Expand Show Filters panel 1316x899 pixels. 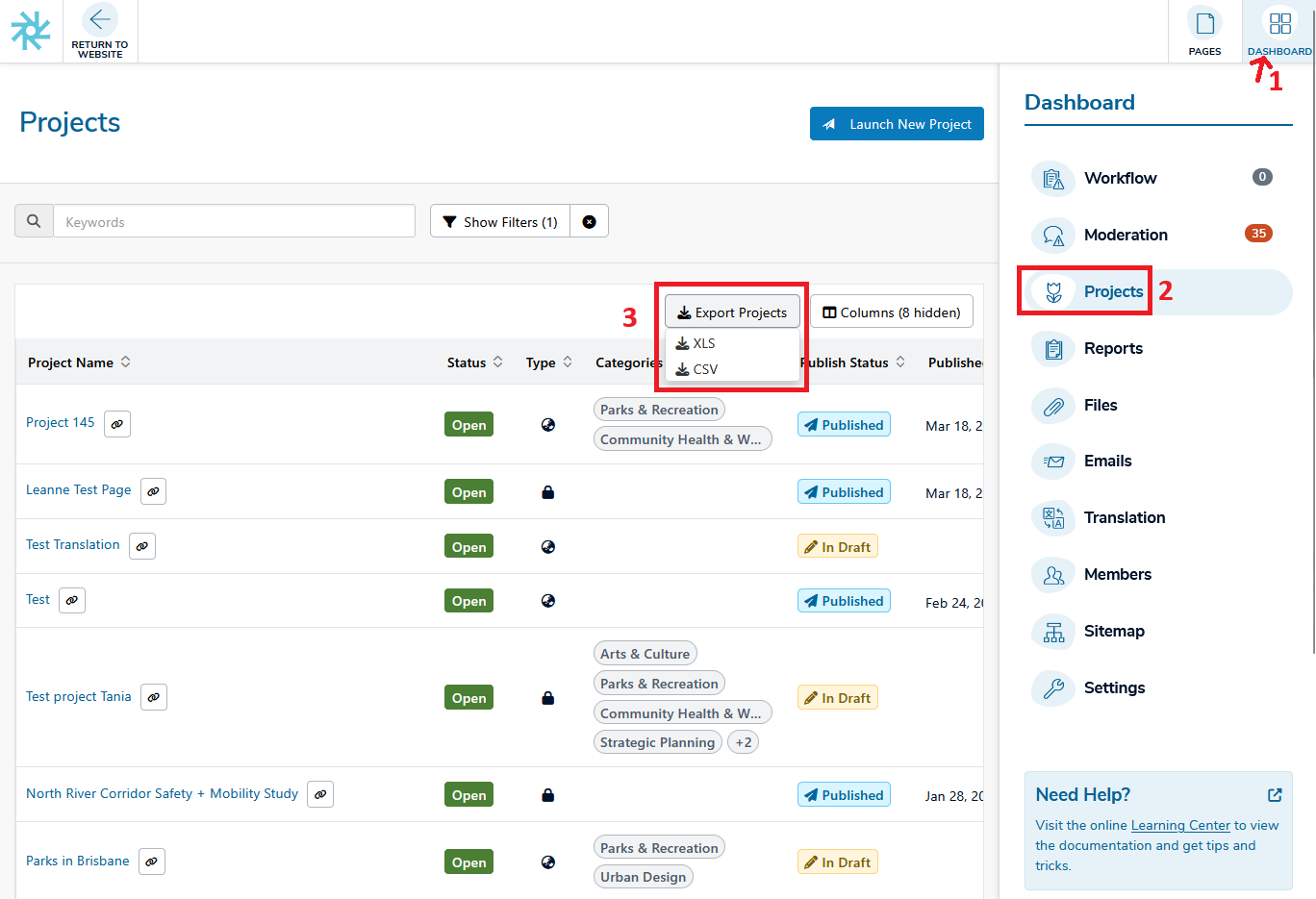point(500,222)
